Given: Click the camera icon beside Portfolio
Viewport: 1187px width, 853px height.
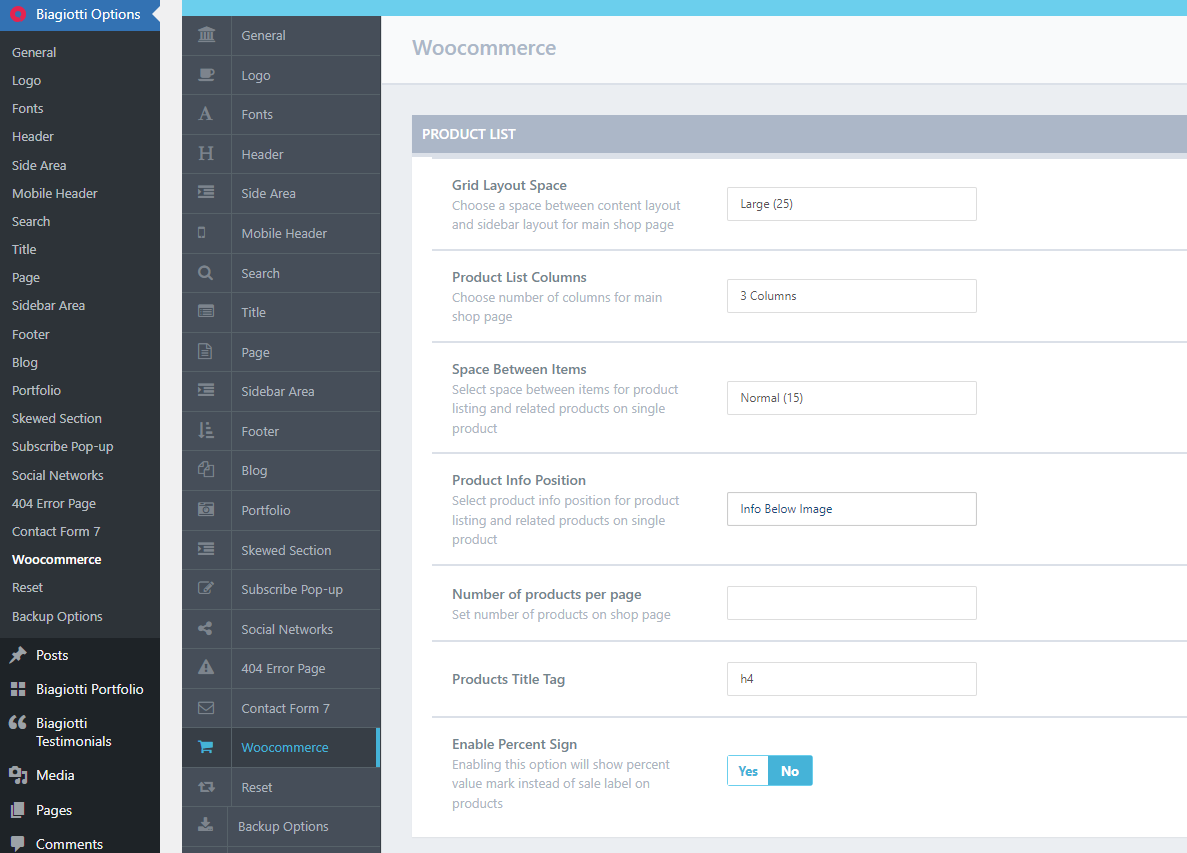Looking at the screenshot, I should click(x=206, y=509).
